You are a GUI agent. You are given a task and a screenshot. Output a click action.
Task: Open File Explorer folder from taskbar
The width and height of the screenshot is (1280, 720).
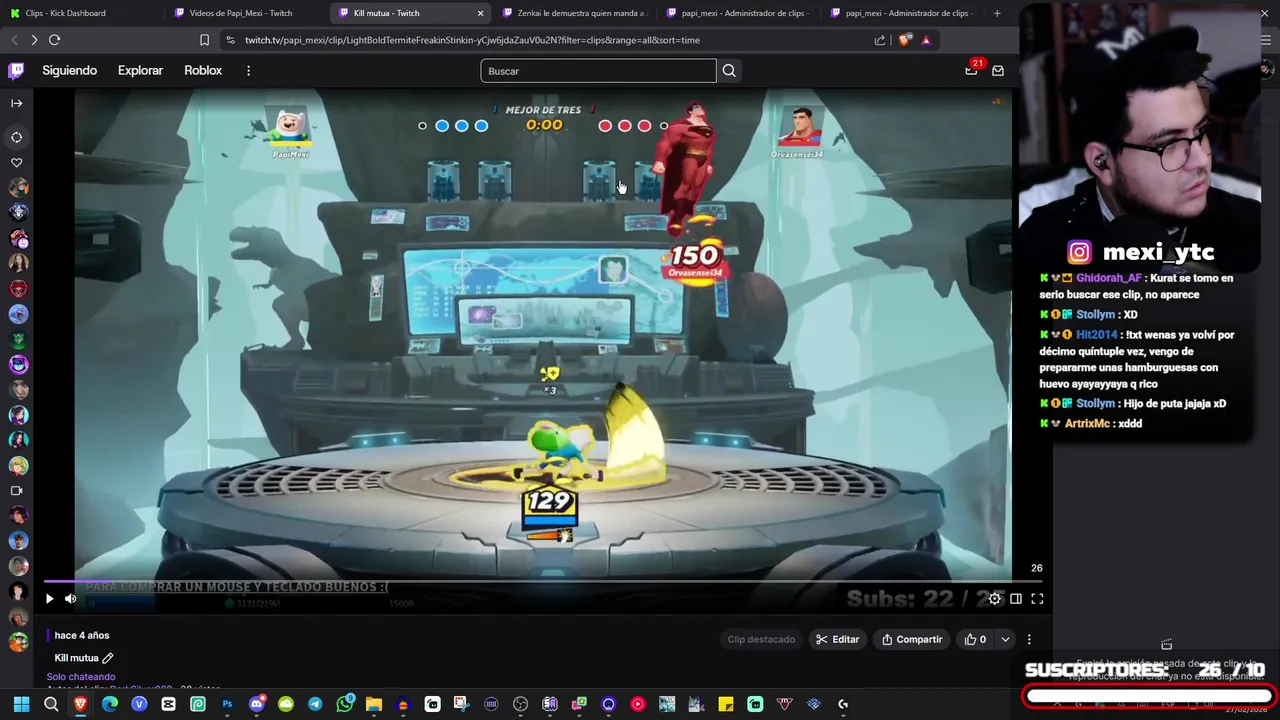point(374,704)
